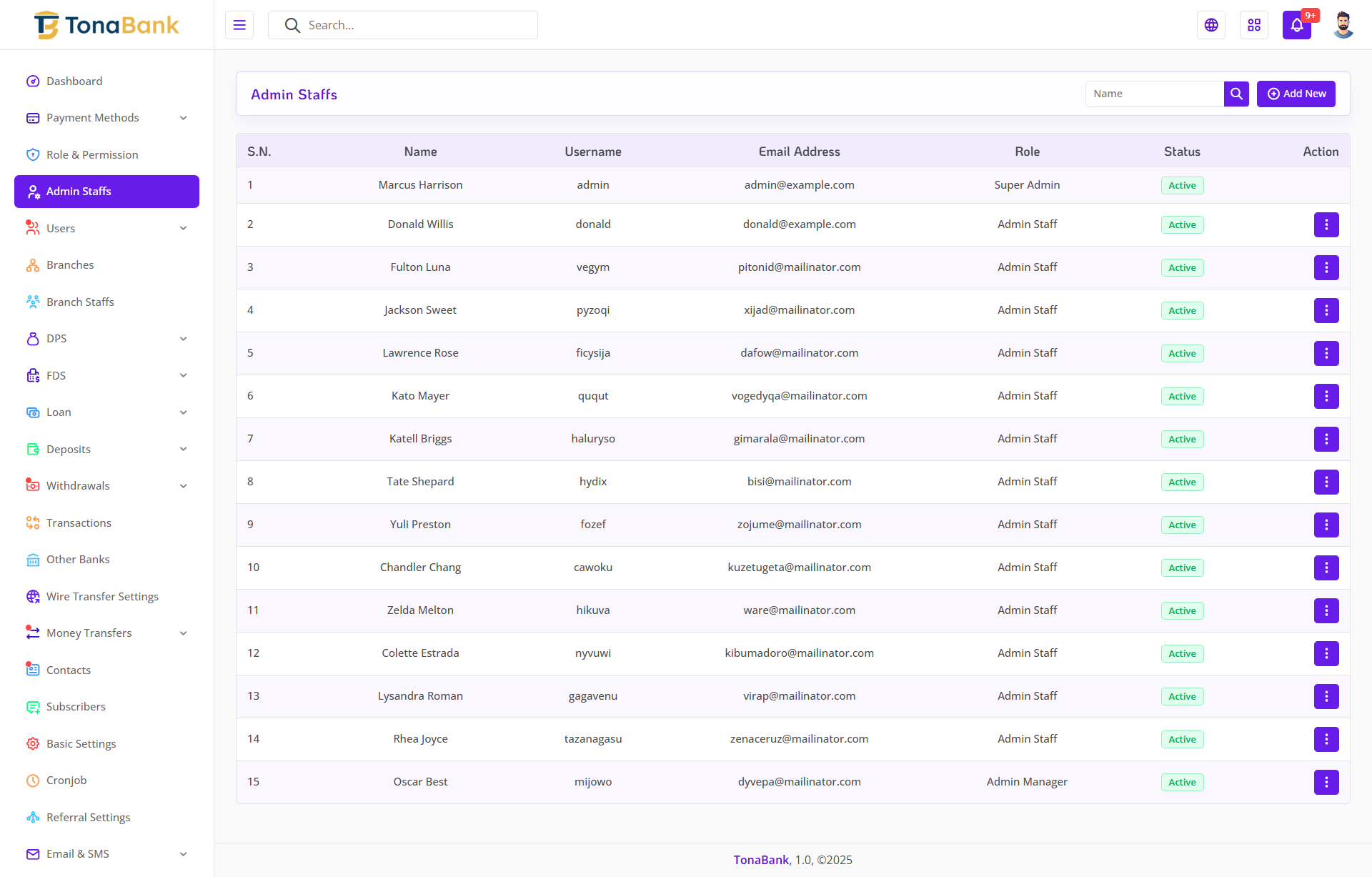Expand the Payment Methods submenu
Screen dimensions: 1372x877
(183, 118)
